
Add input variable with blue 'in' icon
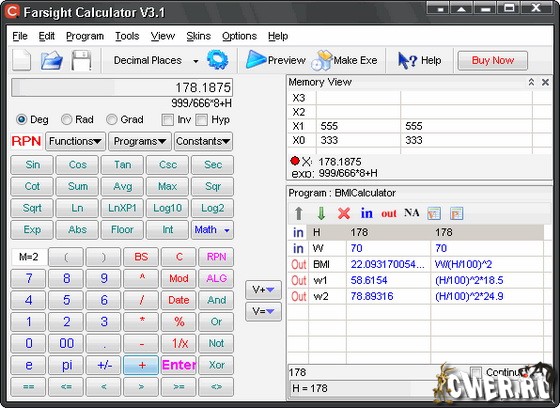pos(366,213)
